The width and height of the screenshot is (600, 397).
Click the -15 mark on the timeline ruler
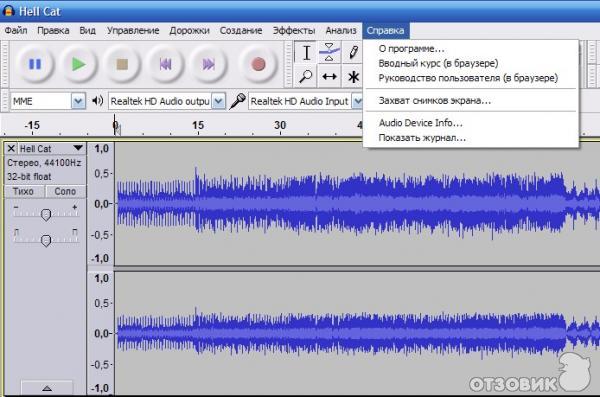pyautogui.click(x=32, y=125)
